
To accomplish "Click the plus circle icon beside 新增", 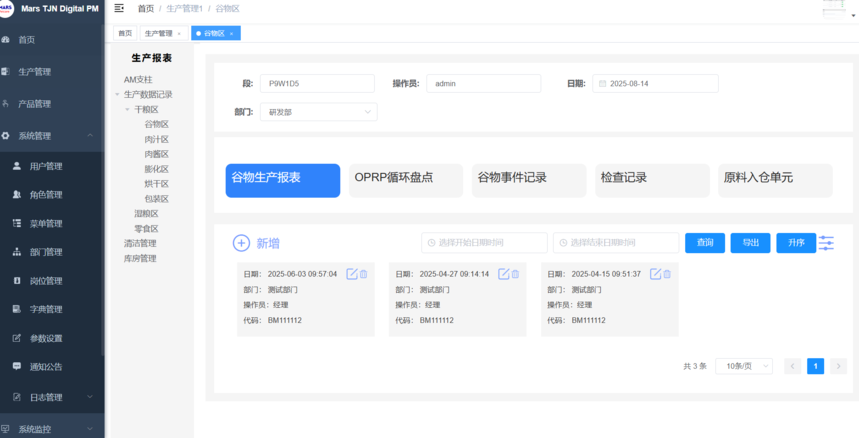I will 241,243.
